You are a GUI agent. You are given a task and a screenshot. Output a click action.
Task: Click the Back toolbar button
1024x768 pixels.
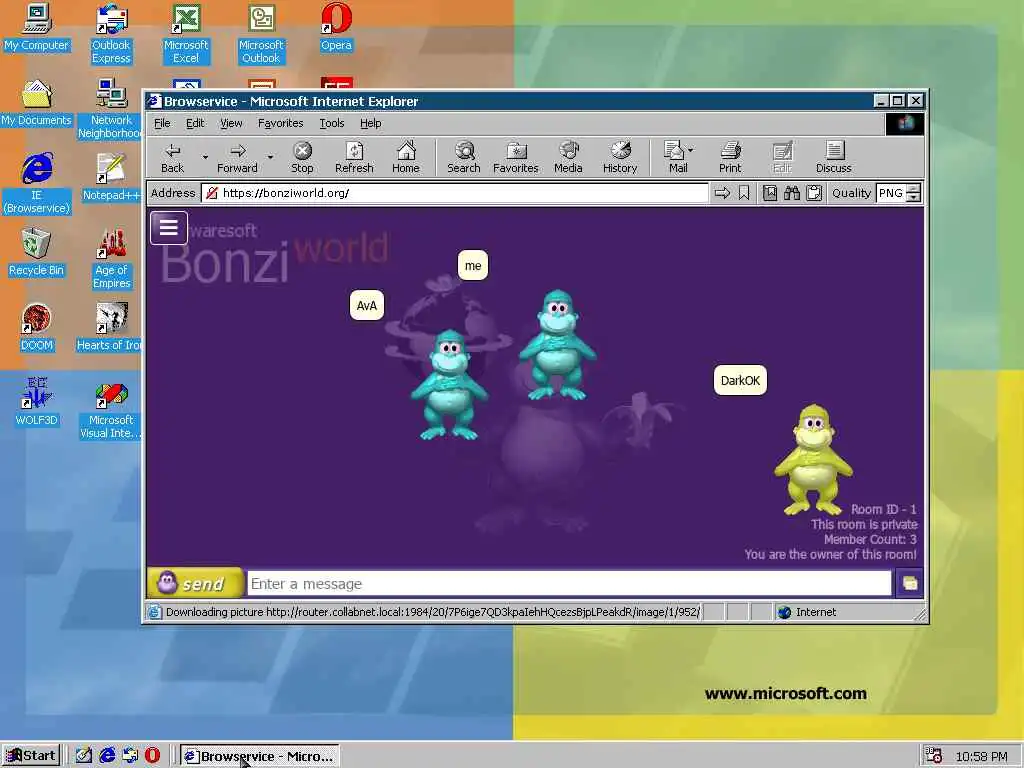[x=172, y=157]
